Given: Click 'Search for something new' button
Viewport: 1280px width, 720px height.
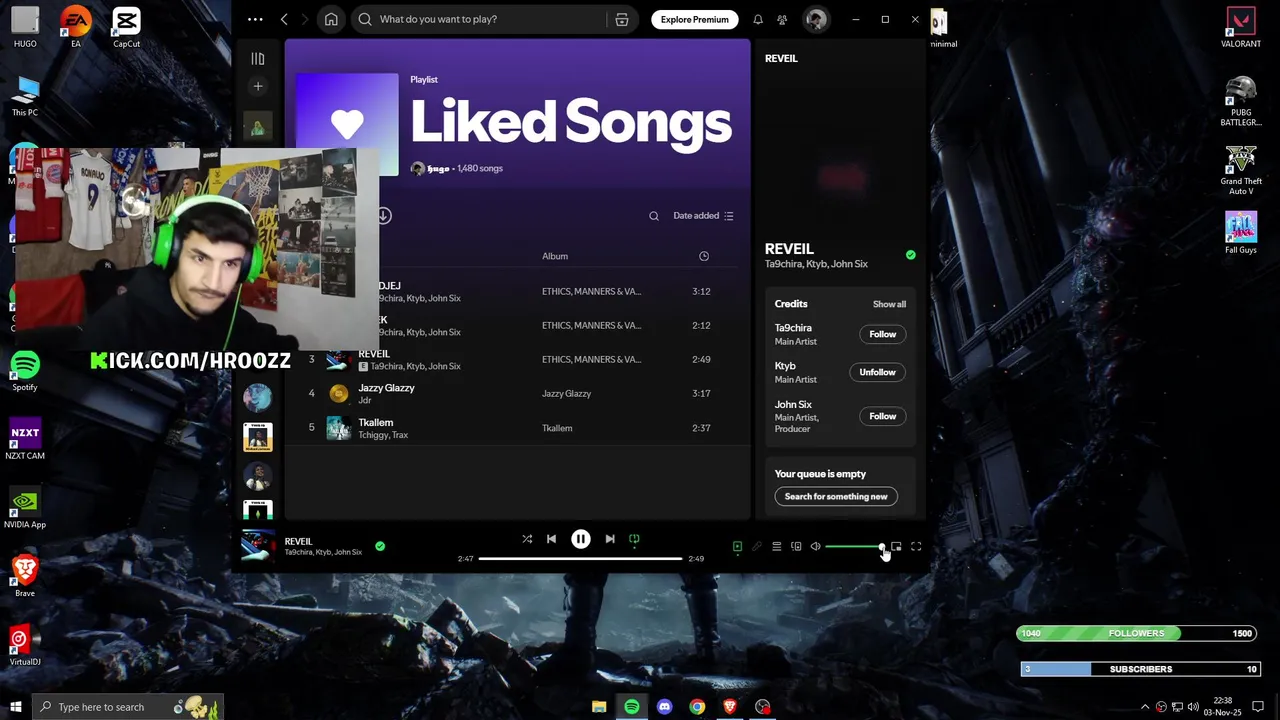Looking at the screenshot, I should tap(836, 496).
